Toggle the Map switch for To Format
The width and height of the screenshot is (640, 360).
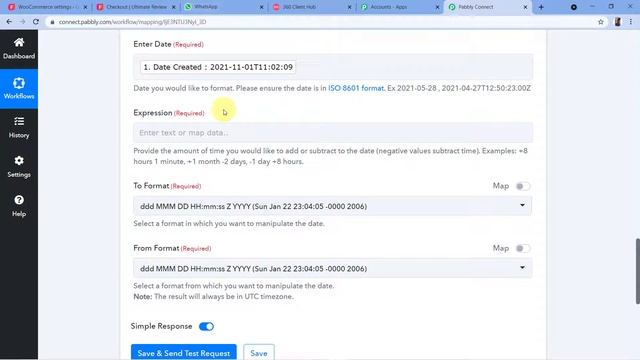click(523, 186)
